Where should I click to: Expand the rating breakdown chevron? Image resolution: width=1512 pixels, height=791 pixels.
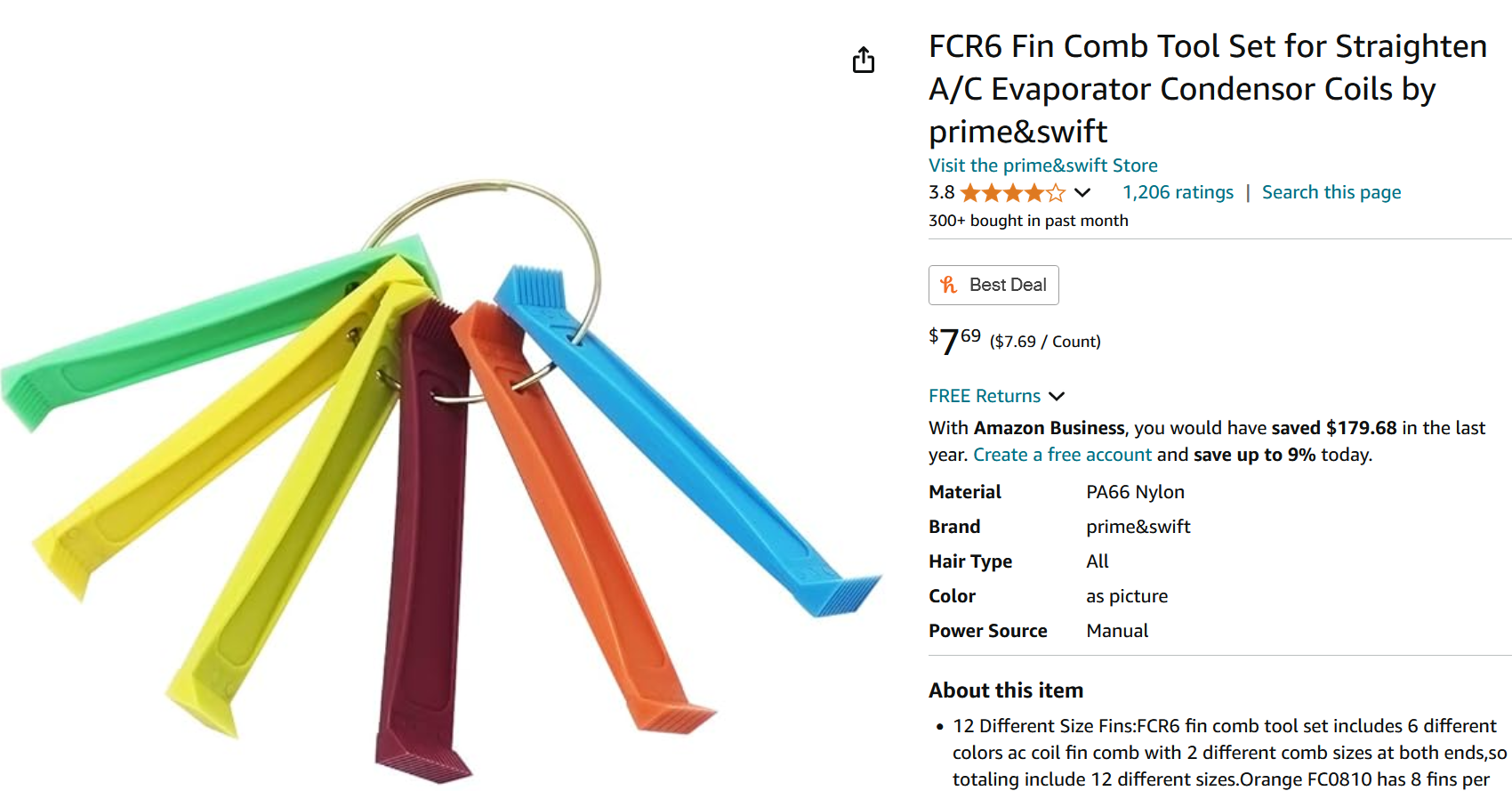pos(1082,193)
